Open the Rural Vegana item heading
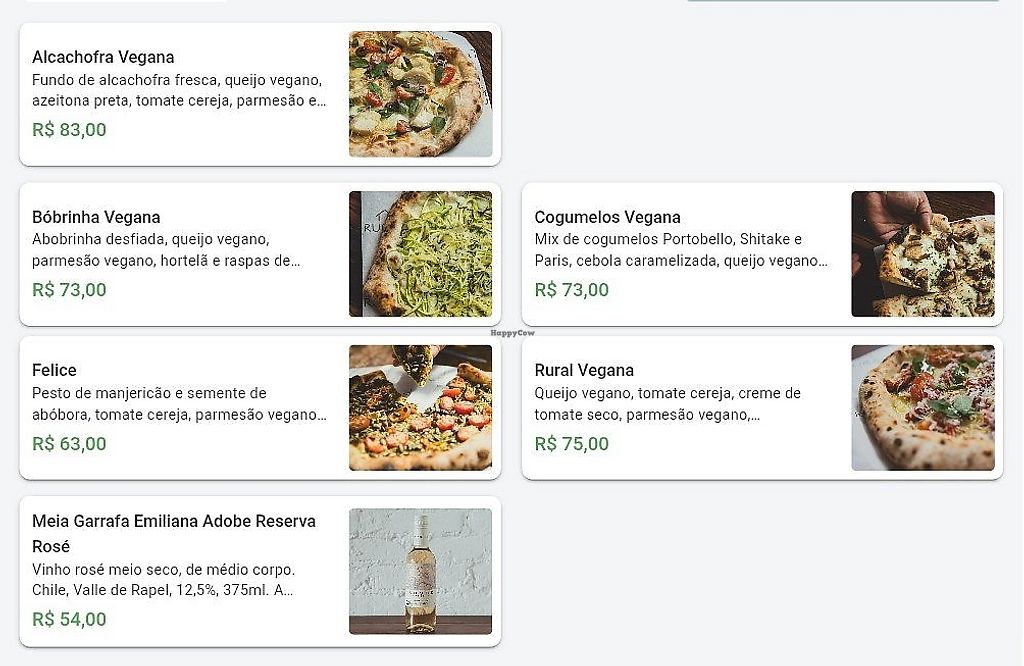 (x=584, y=370)
